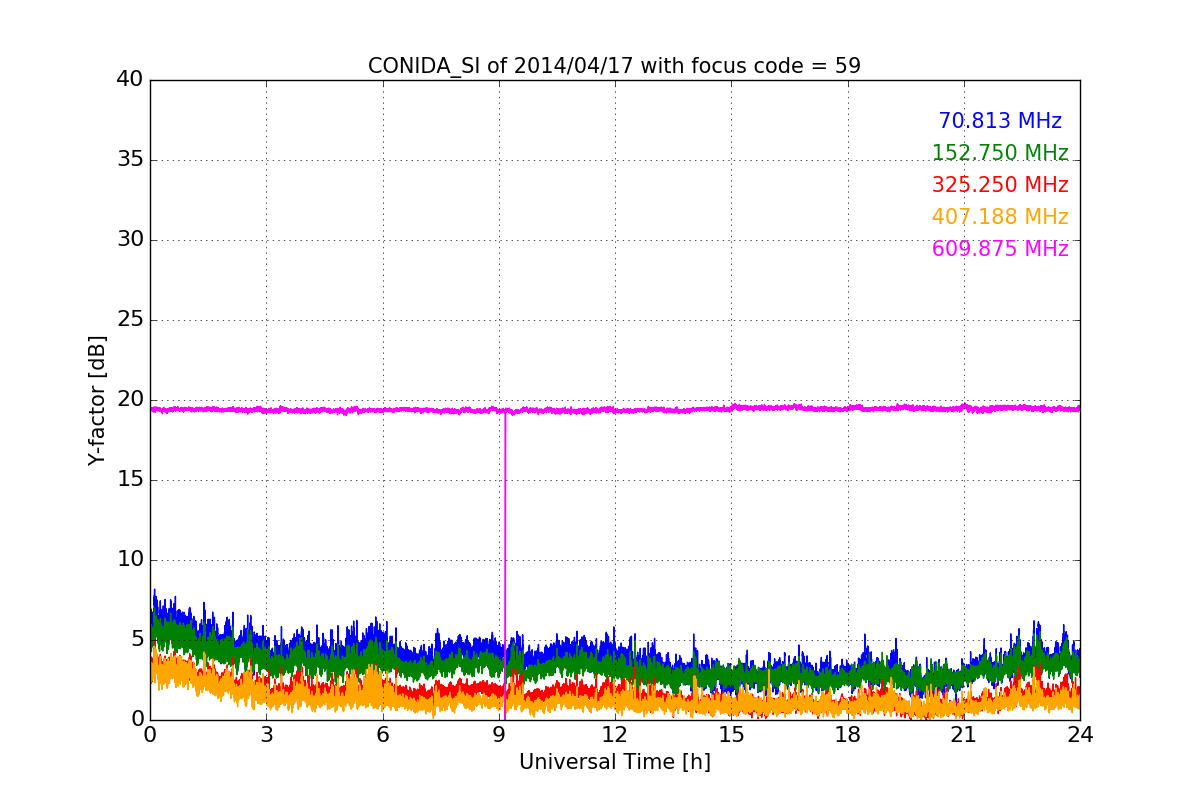Click the y-axis tick label 25

coord(130,319)
